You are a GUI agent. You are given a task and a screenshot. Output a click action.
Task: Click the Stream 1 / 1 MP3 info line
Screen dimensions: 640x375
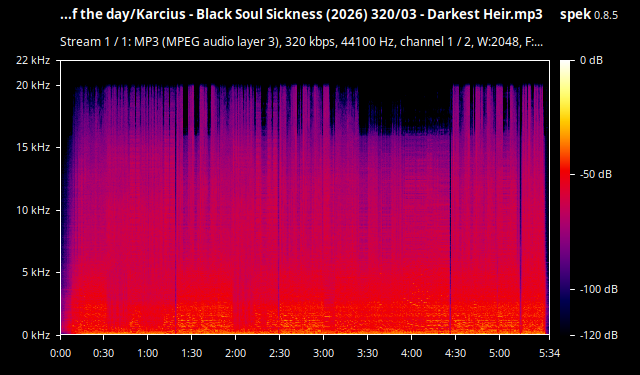pyautogui.click(x=301, y=42)
